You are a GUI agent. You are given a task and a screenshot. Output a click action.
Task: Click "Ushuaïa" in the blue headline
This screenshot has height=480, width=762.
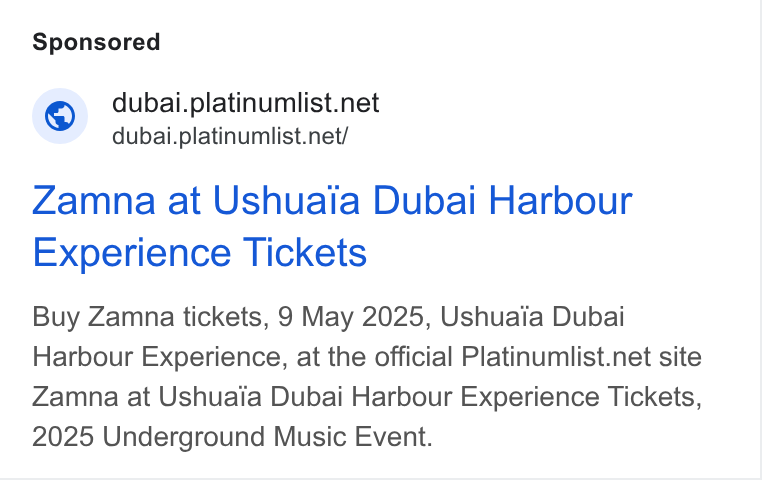pyautogui.click(x=286, y=200)
